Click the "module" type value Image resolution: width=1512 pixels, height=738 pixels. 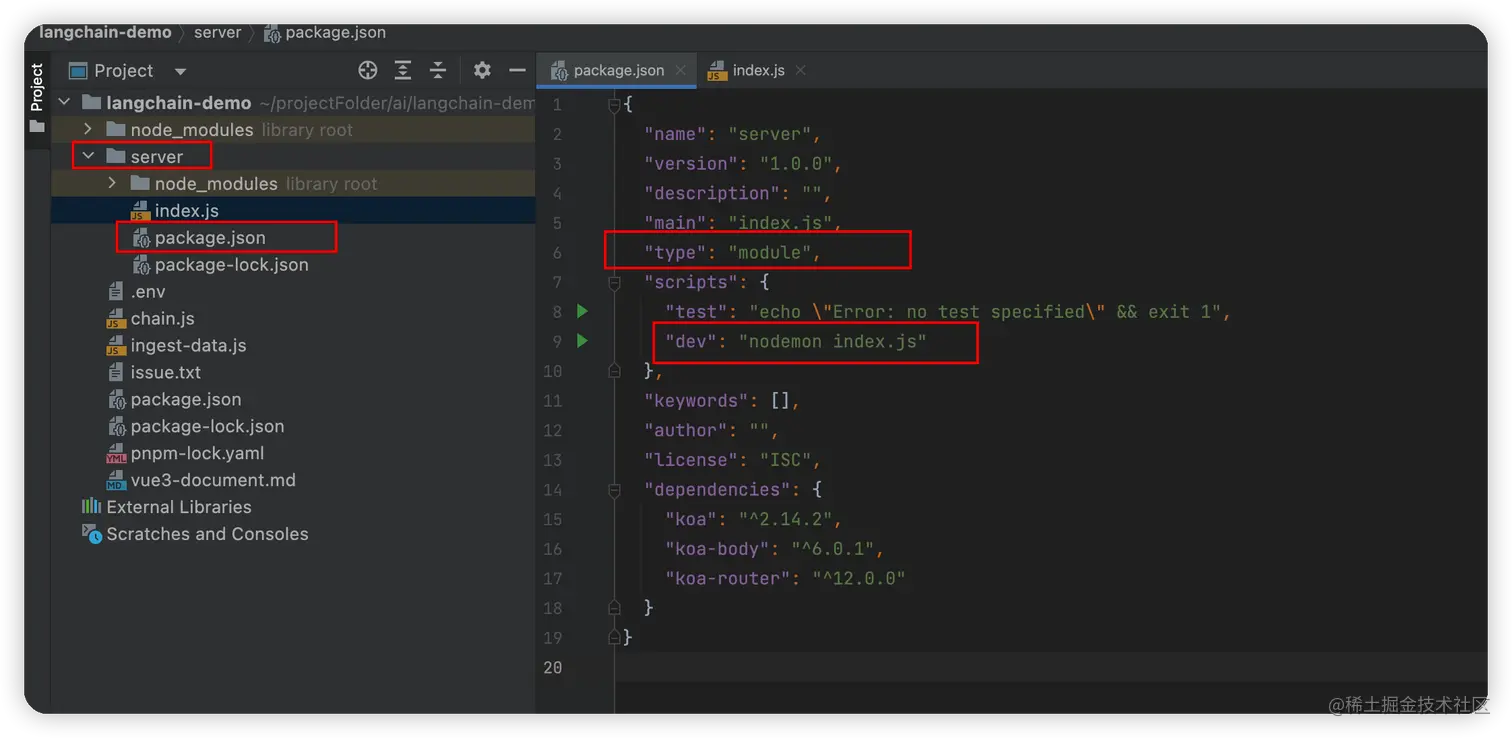pos(770,252)
